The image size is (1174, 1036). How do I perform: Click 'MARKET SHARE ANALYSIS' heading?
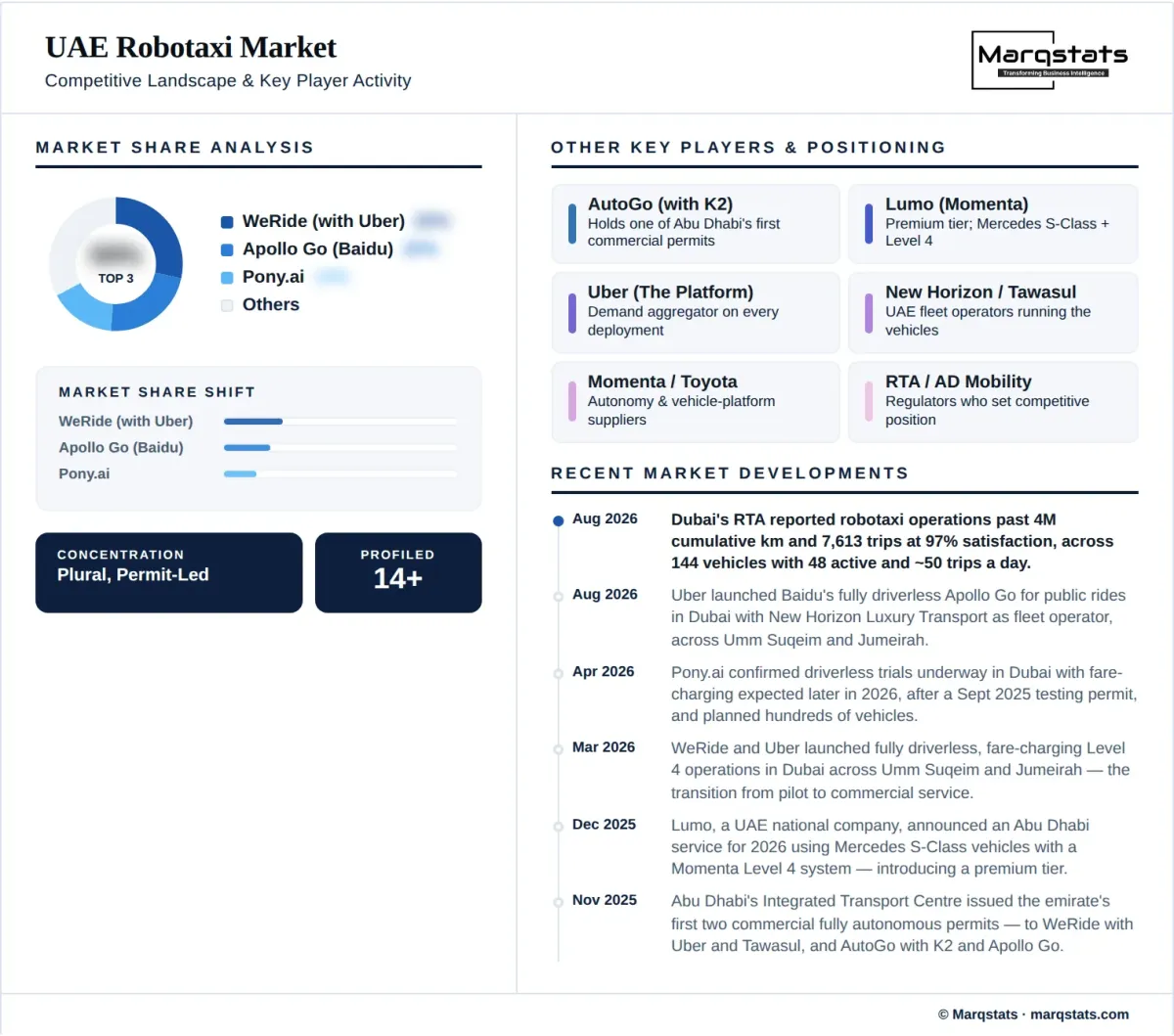point(175,148)
